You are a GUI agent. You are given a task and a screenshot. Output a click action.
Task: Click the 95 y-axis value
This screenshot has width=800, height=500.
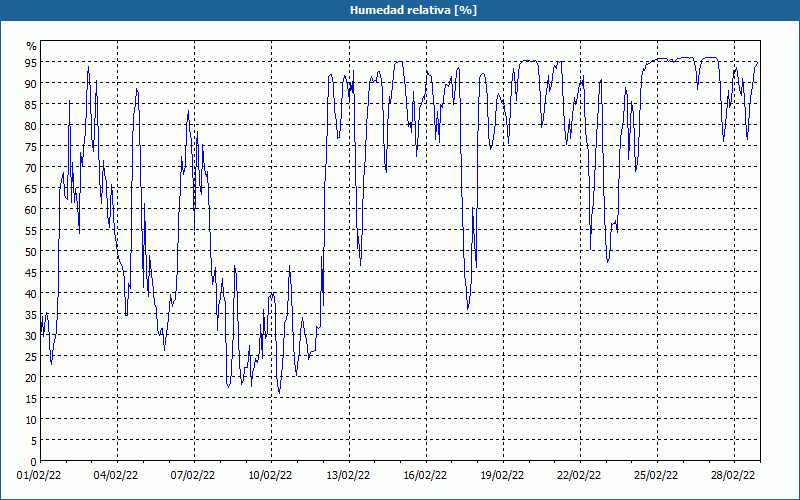(x=31, y=63)
